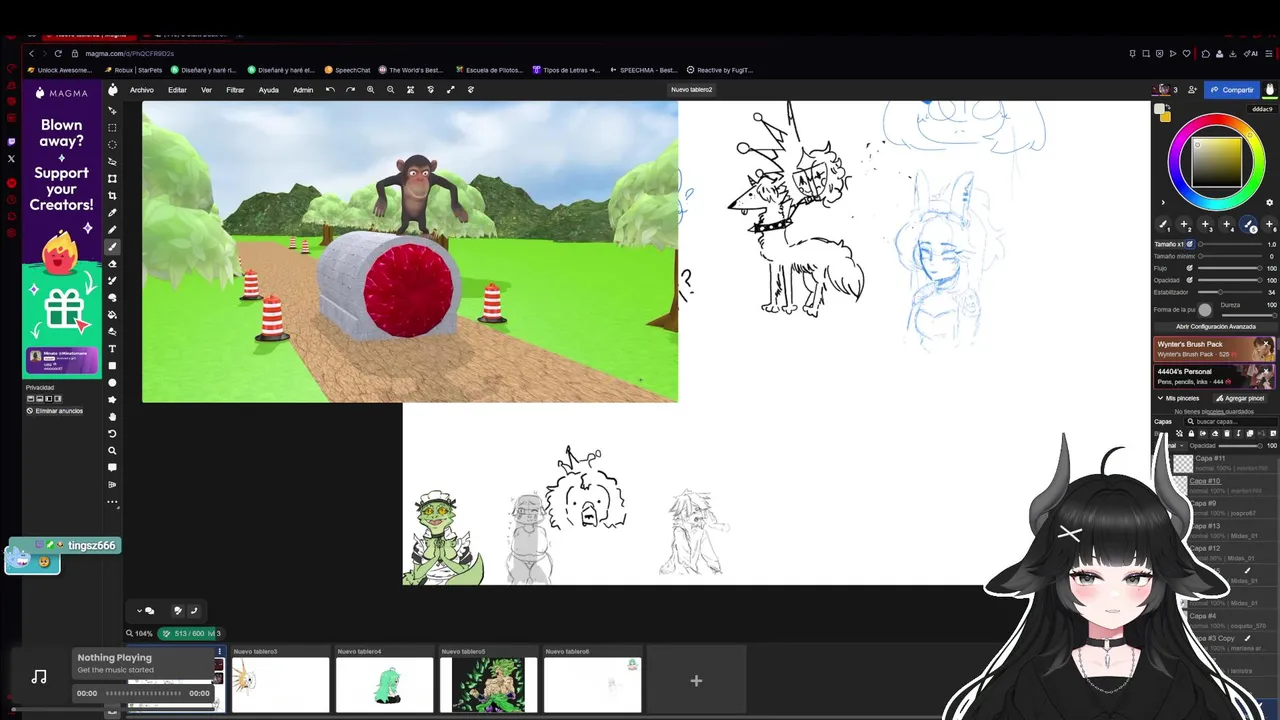1280x720 pixels.
Task: Select the Transform tool
Action: (x=112, y=177)
